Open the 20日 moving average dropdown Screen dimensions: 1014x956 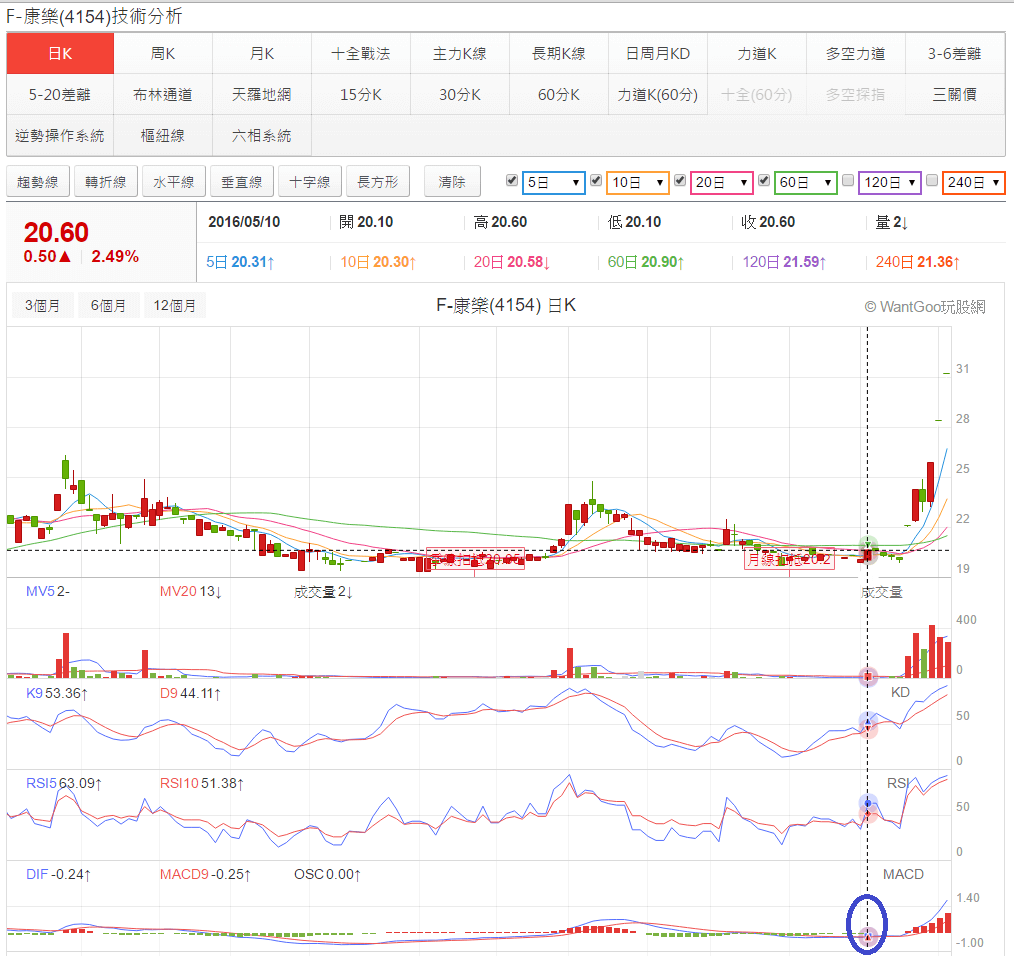pyautogui.click(x=721, y=183)
